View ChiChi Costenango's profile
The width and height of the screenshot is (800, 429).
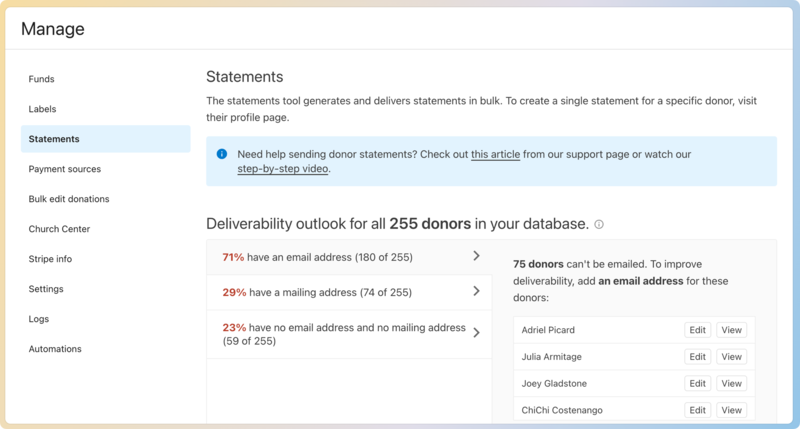pyautogui.click(x=731, y=410)
